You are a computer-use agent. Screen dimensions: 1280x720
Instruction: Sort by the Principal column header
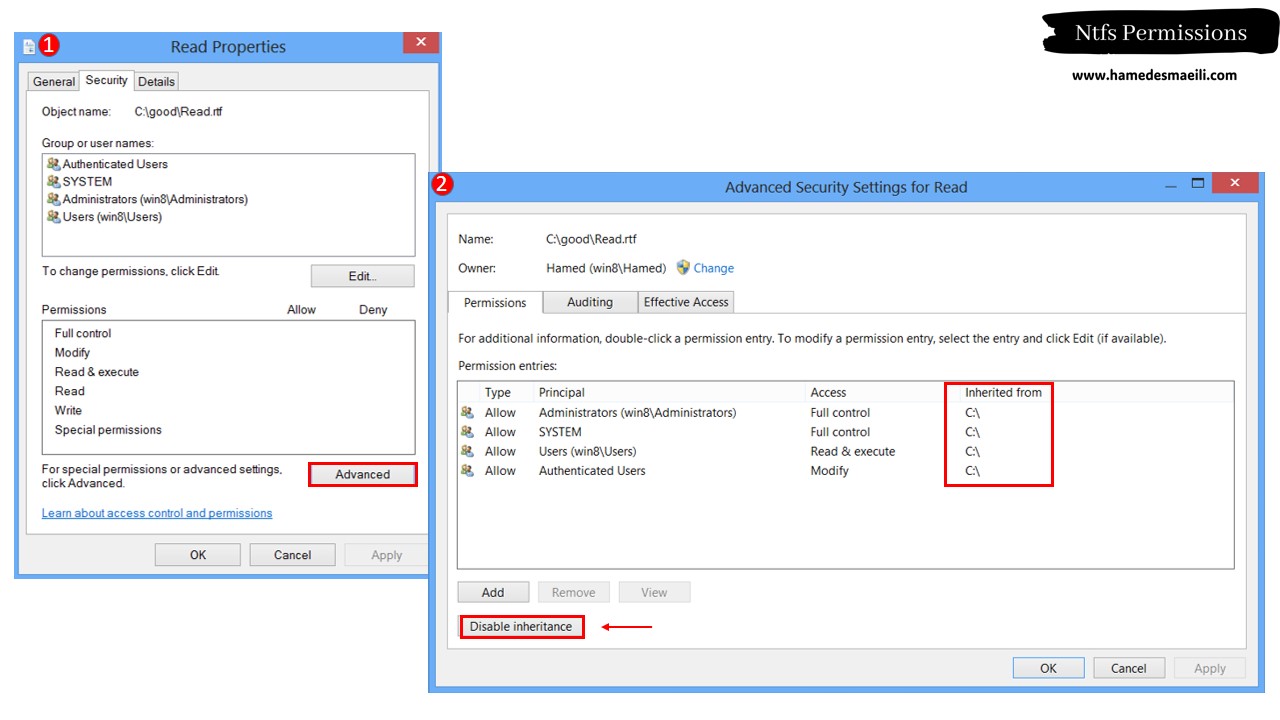point(561,393)
